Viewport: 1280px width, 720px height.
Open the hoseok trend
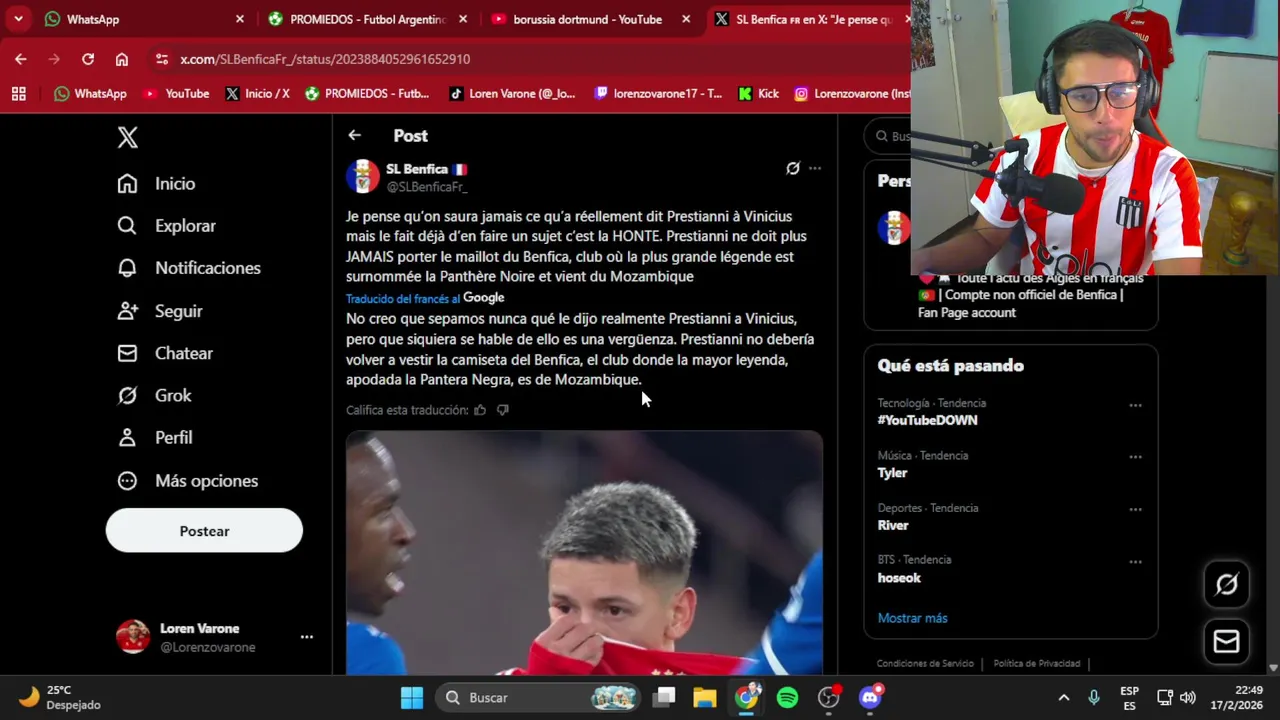(x=899, y=578)
